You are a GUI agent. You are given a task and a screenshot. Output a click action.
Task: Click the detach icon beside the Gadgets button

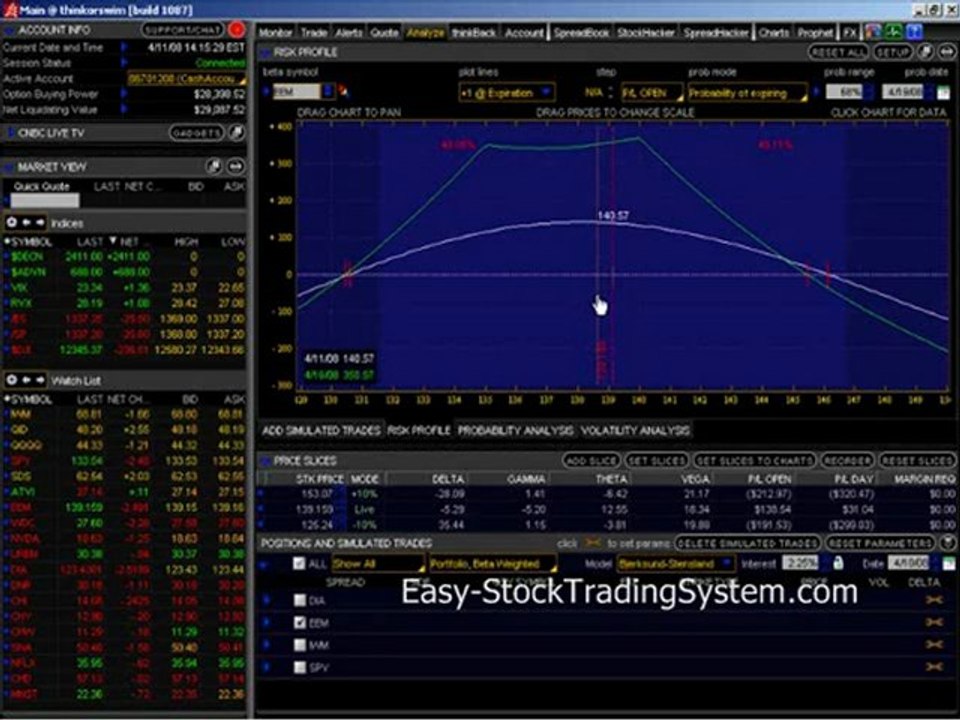pyautogui.click(x=236, y=133)
